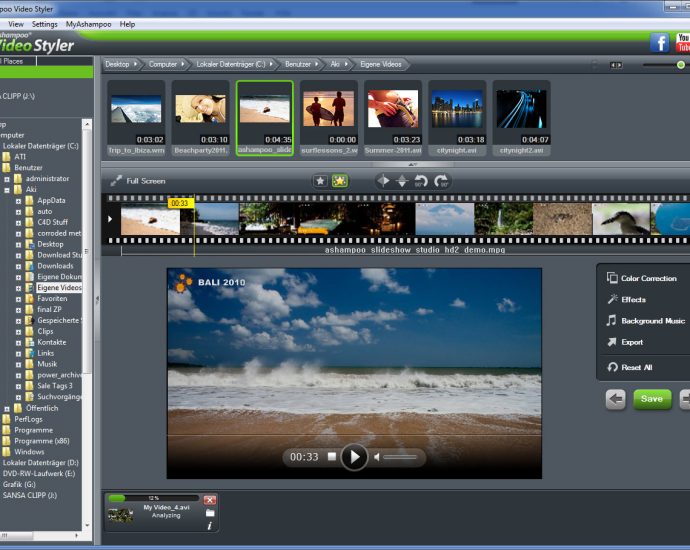Screen dimensions: 690x550
Task: Click the yellow 00:33 timeline marker
Action: 180,203
